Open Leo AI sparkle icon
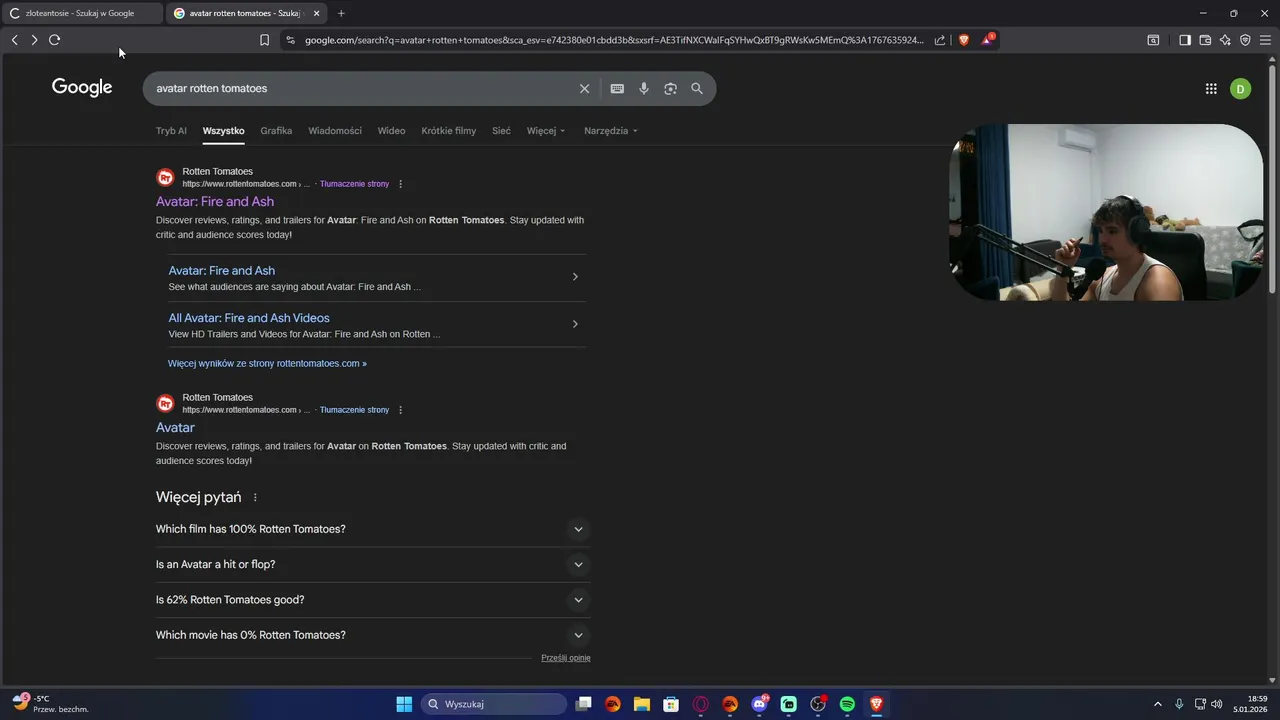The width and height of the screenshot is (1280, 720). [x=1225, y=40]
